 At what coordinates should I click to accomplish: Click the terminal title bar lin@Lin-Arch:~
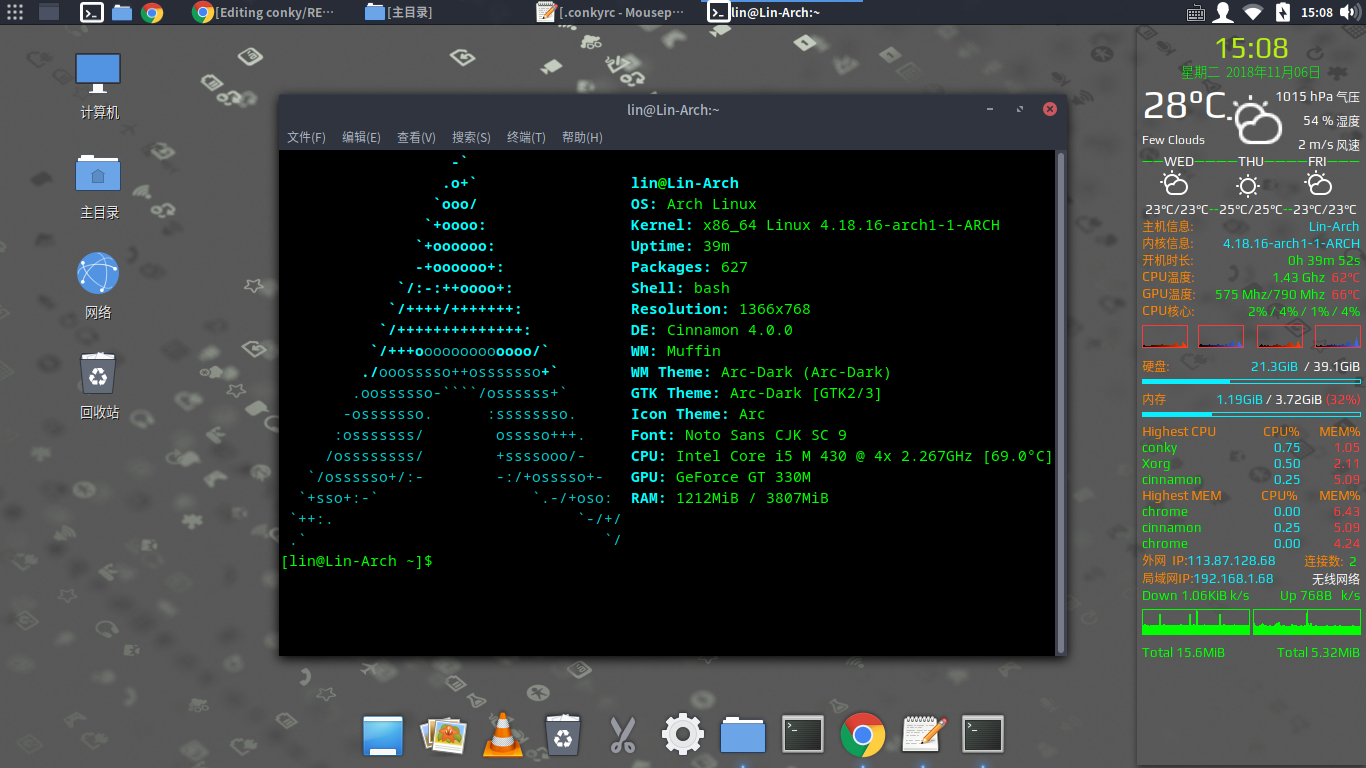pyautogui.click(x=672, y=109)
